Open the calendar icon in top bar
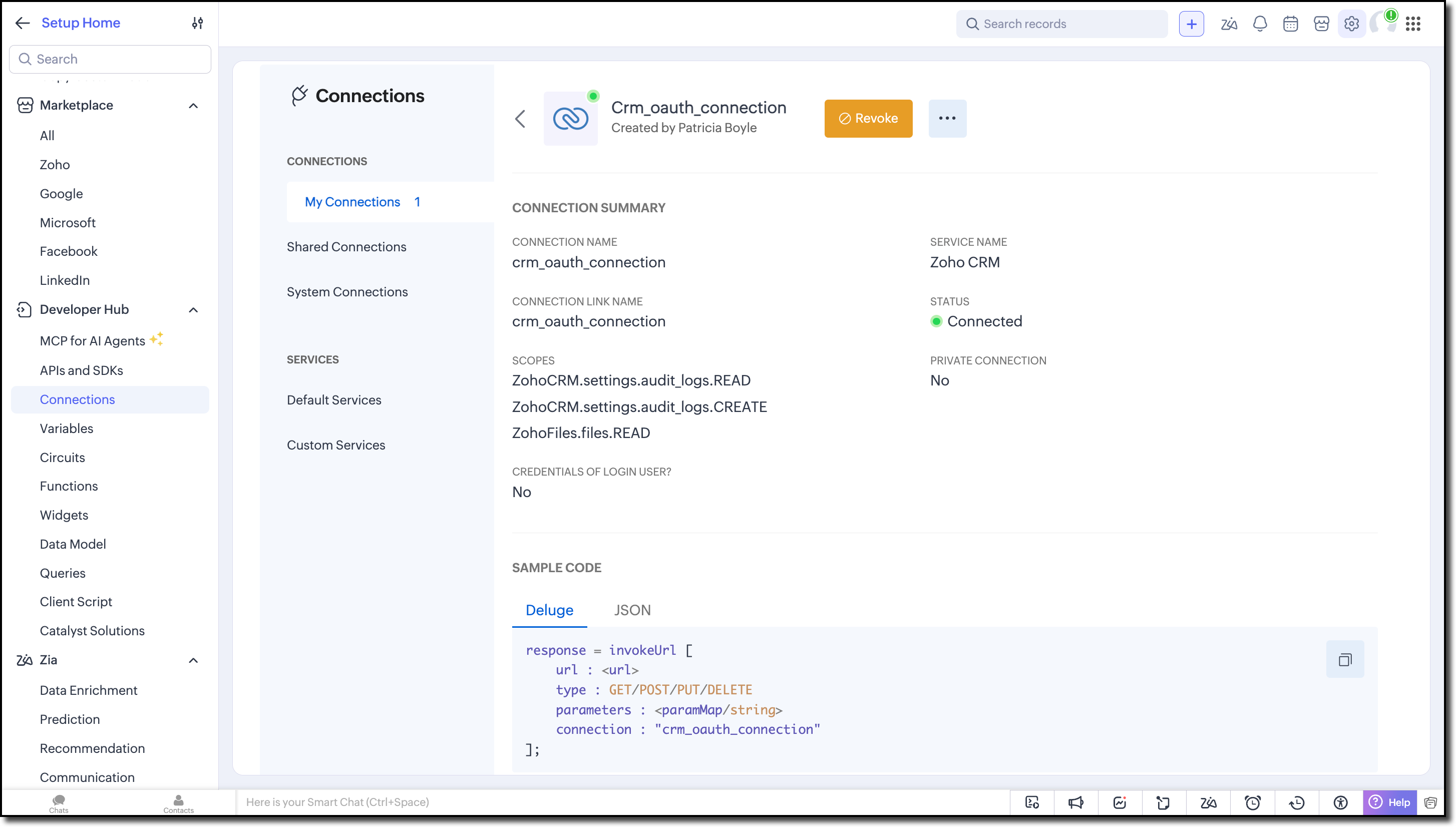Screen dimensions: 1456x827 point(1290,24)
